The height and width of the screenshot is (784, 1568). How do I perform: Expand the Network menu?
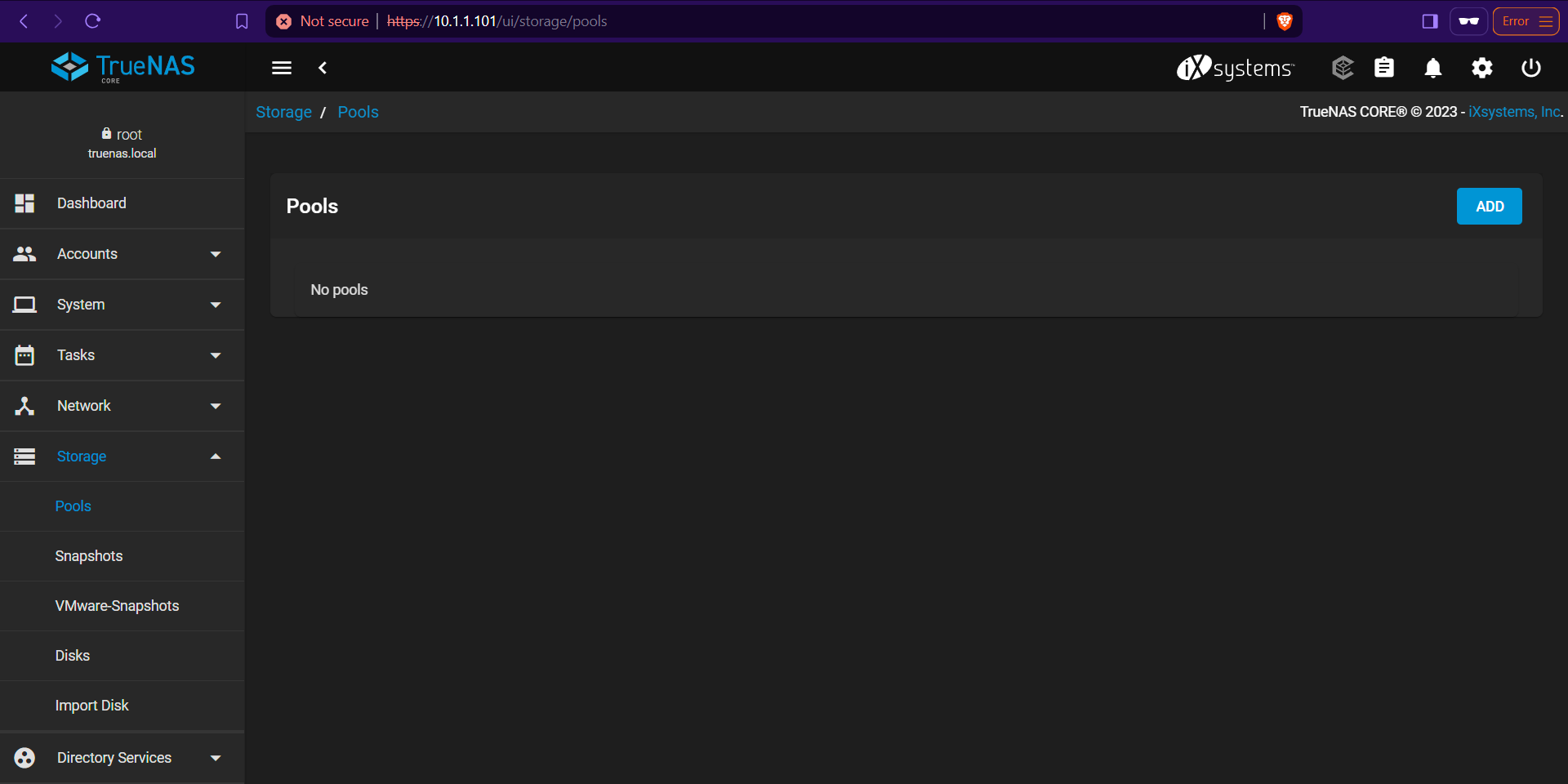pos(122,406)
